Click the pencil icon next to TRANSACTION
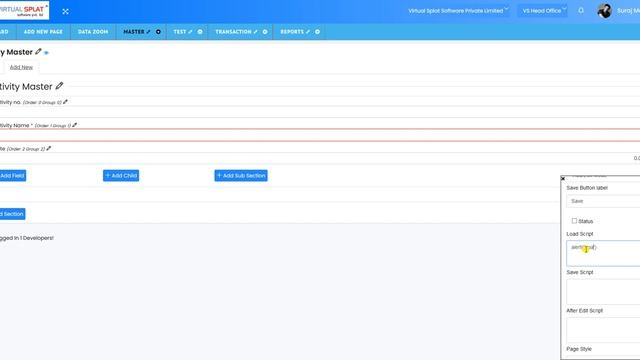640x360 pixels. [x=256, y=32]
